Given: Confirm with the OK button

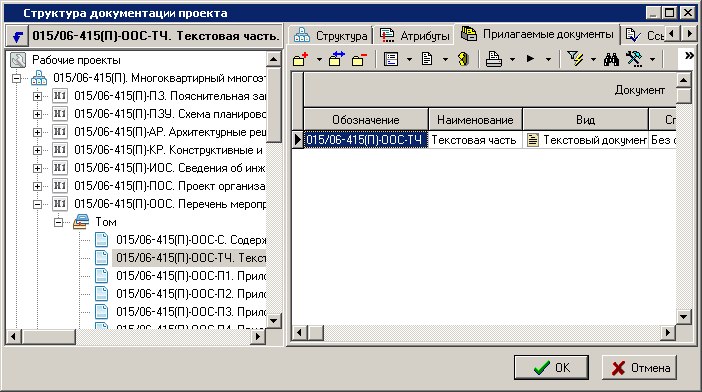Looking at the screenshot, I should pos(551,367).
